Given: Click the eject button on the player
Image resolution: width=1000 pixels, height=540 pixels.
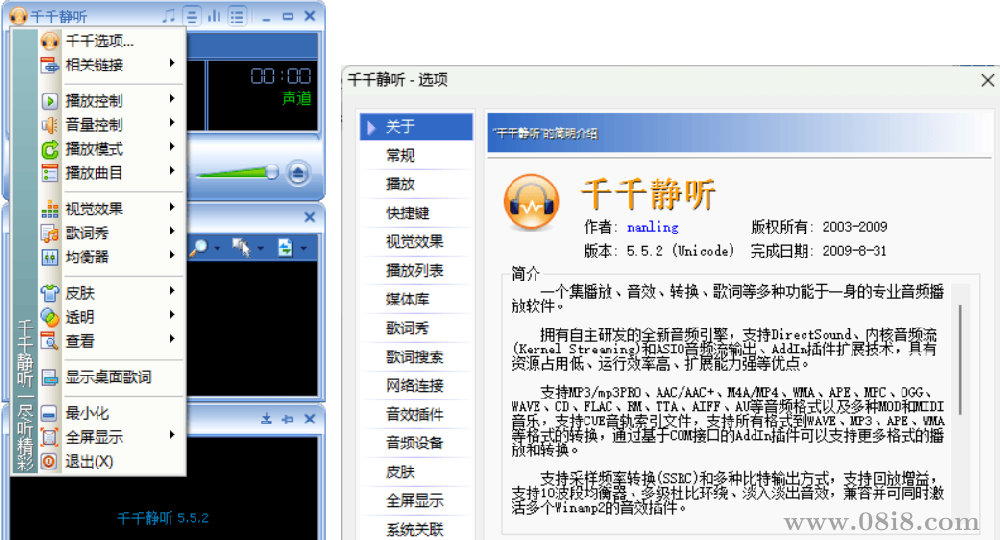Looking at the screenshot, I should point(298,173).
